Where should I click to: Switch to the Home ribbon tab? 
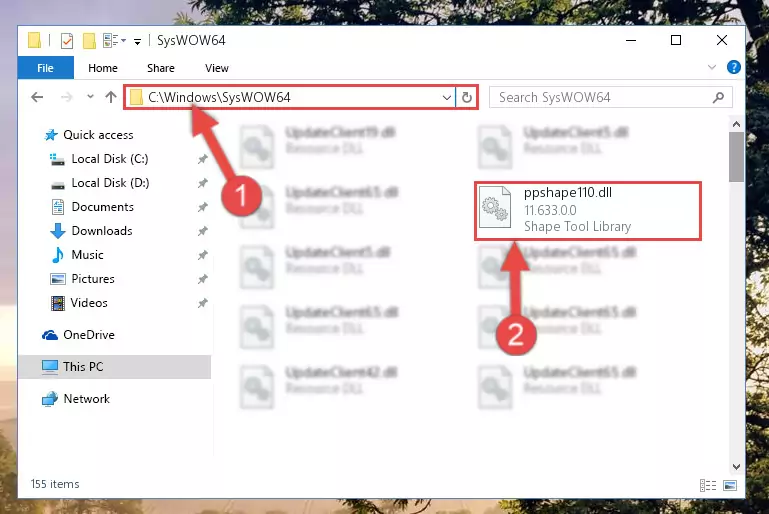point(103,68)
